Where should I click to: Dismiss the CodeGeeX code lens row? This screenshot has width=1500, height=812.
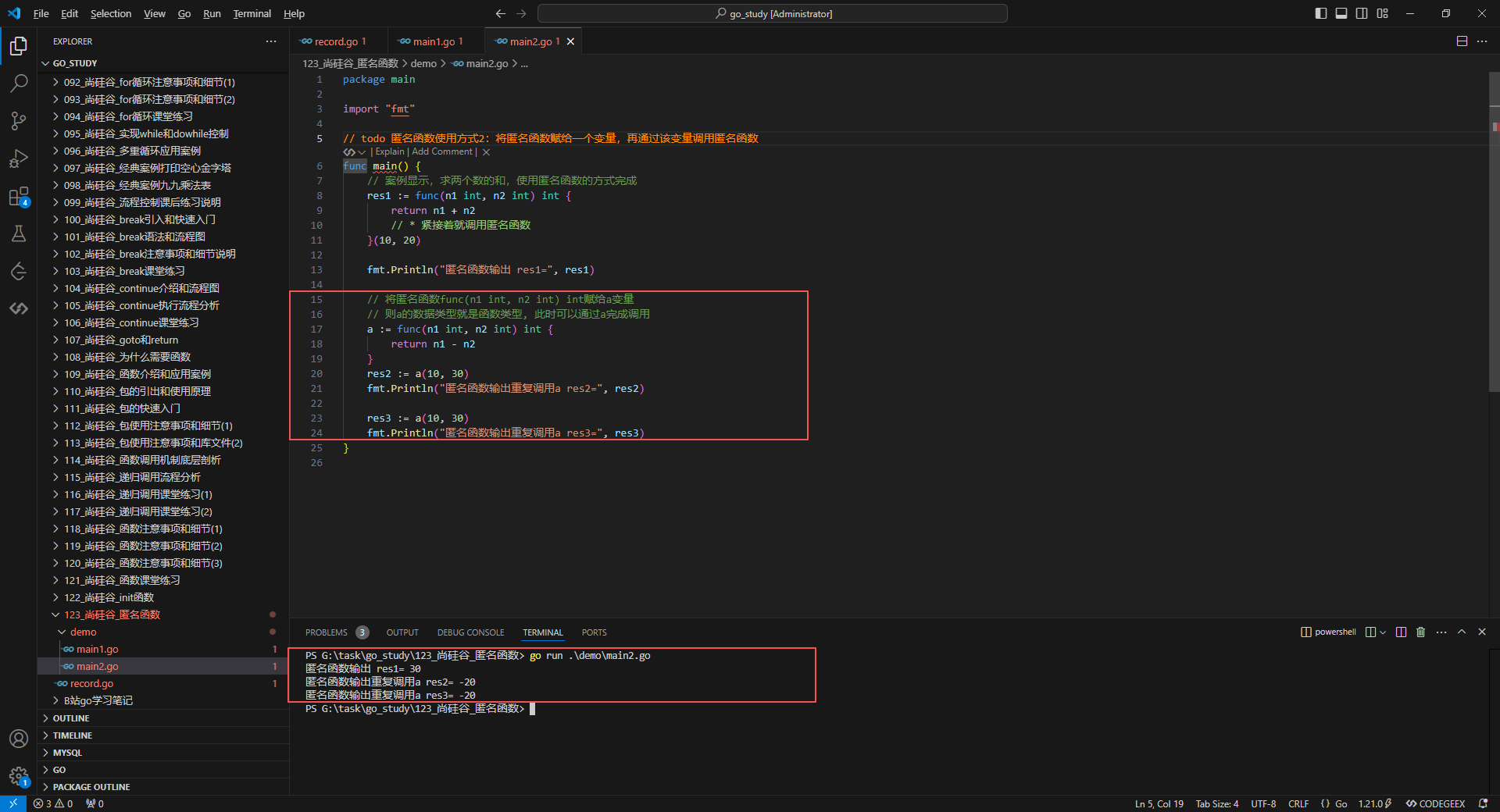(486, 152)
